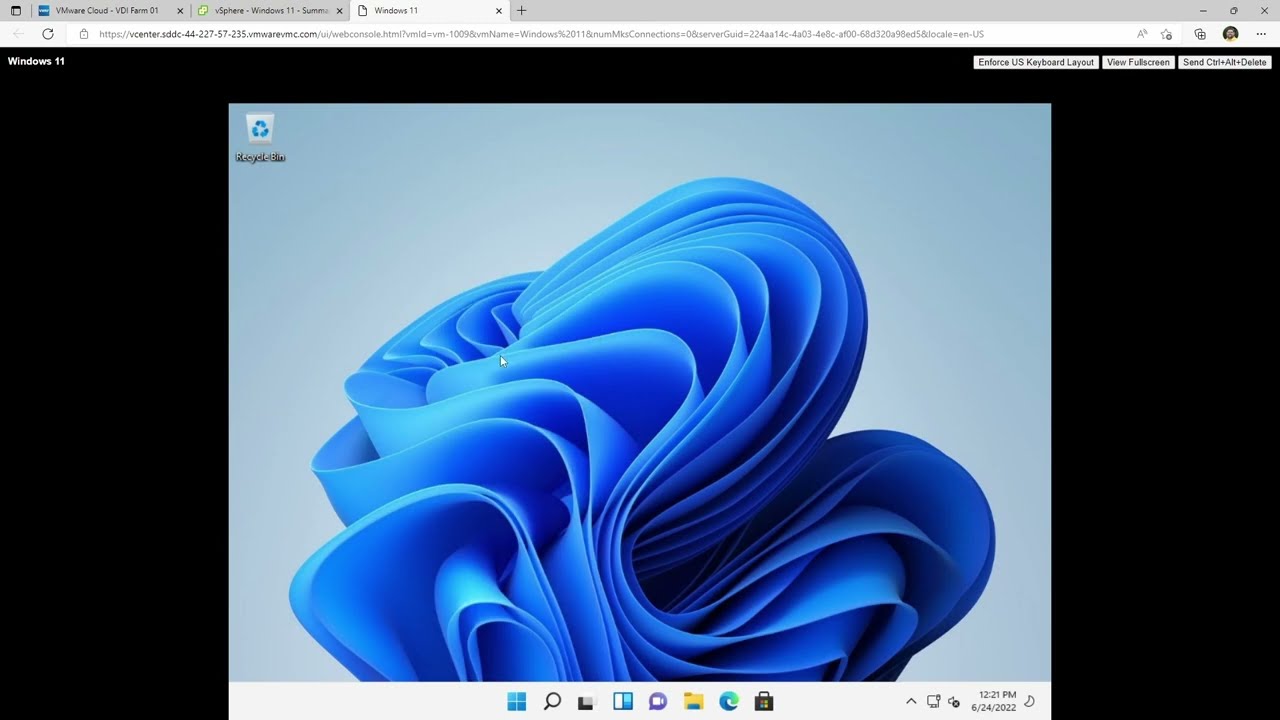Show hidden system tray icons

point(911,701)
